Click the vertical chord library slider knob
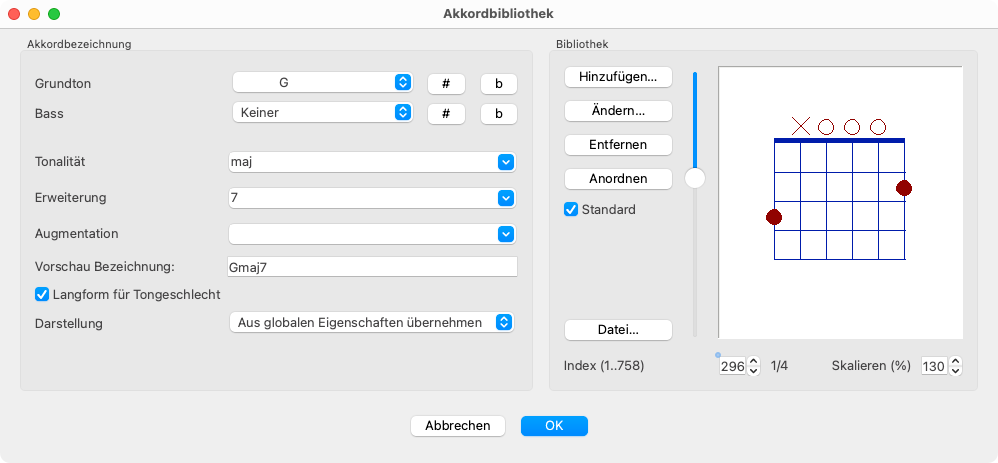The height and width of the screenshot is (463, 998). point(695,179)
